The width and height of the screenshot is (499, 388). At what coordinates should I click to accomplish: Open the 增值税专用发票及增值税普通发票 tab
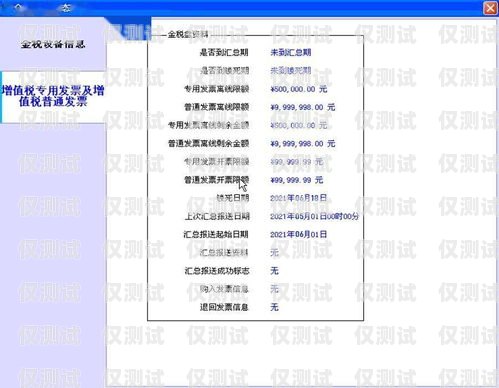point(53,96)
